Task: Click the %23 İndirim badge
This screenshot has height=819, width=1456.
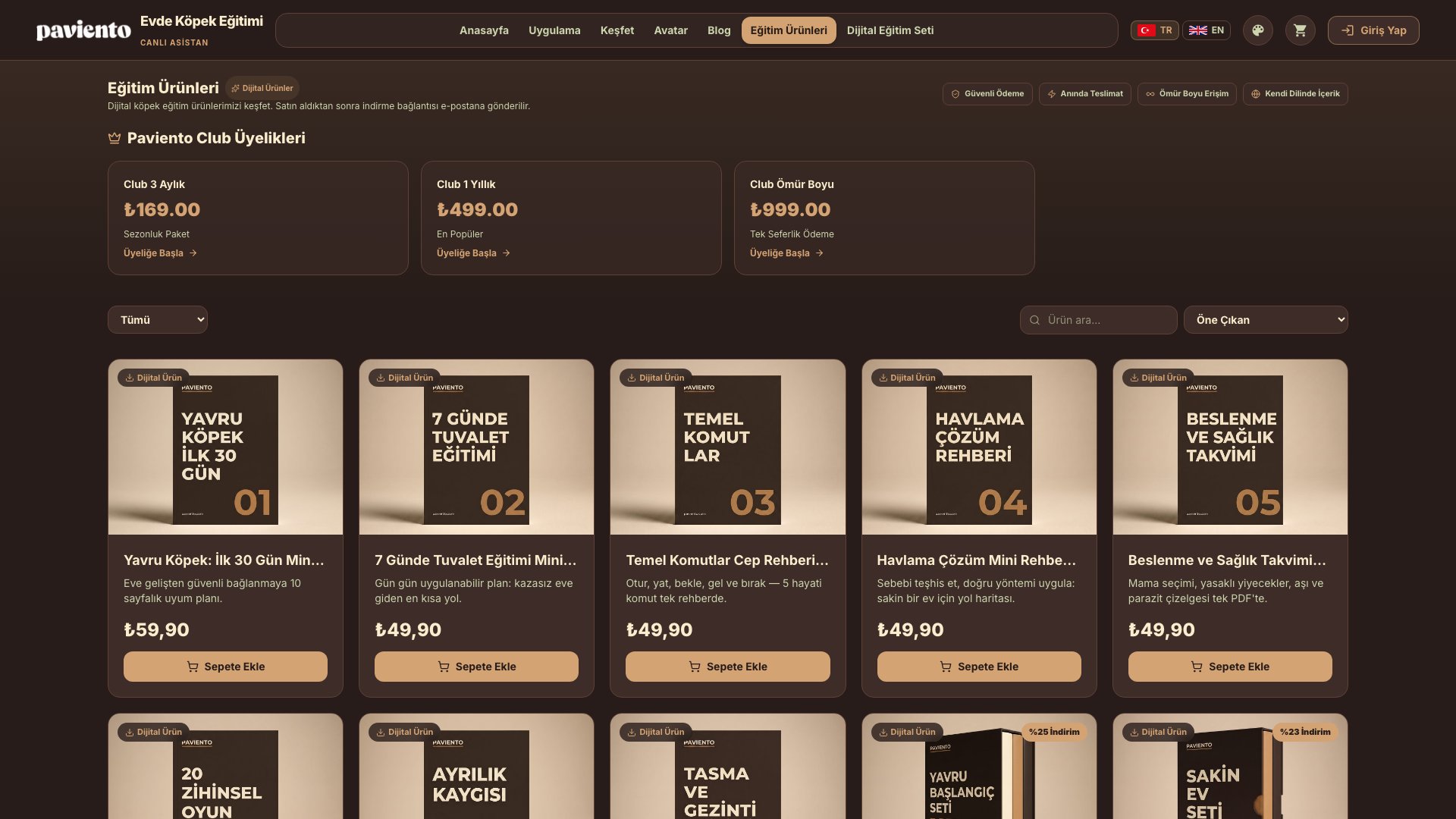Action: [1305, 732]
